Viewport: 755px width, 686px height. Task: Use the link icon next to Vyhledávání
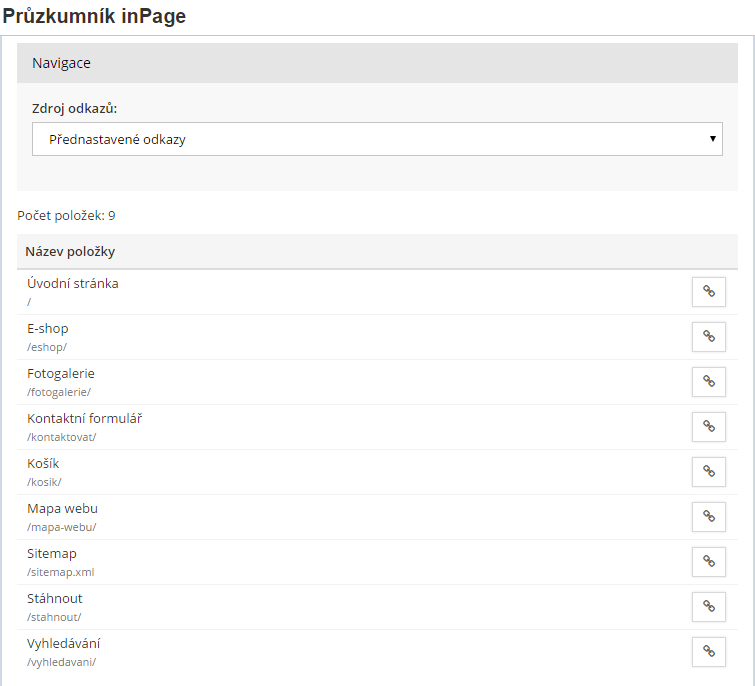click(x=708, y=651)
